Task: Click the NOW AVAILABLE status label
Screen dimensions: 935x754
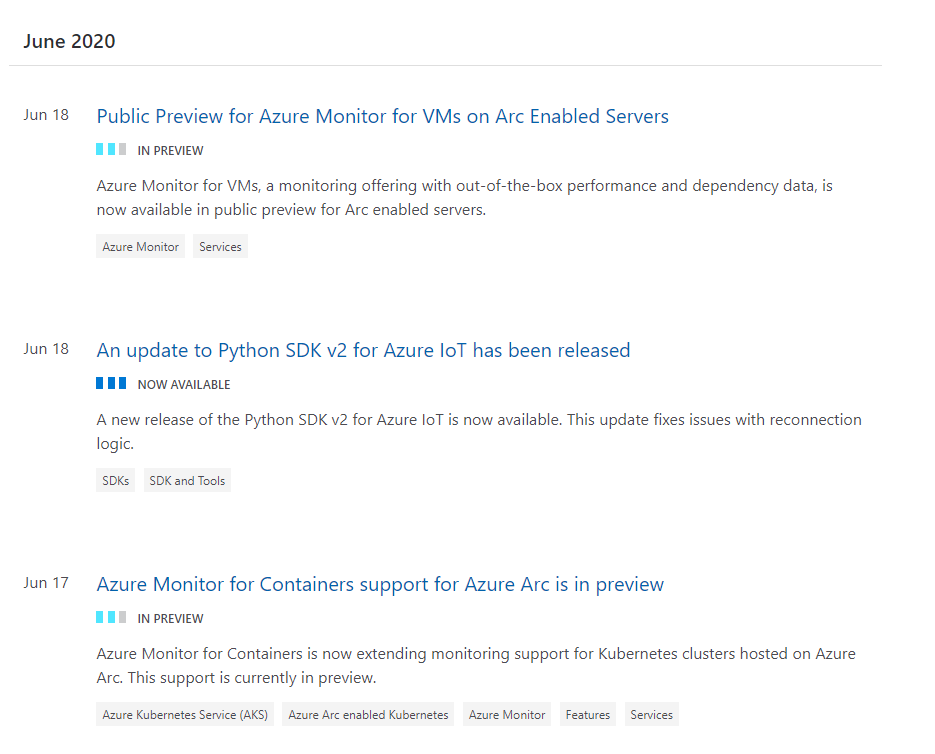Action: tap(184, 385)
